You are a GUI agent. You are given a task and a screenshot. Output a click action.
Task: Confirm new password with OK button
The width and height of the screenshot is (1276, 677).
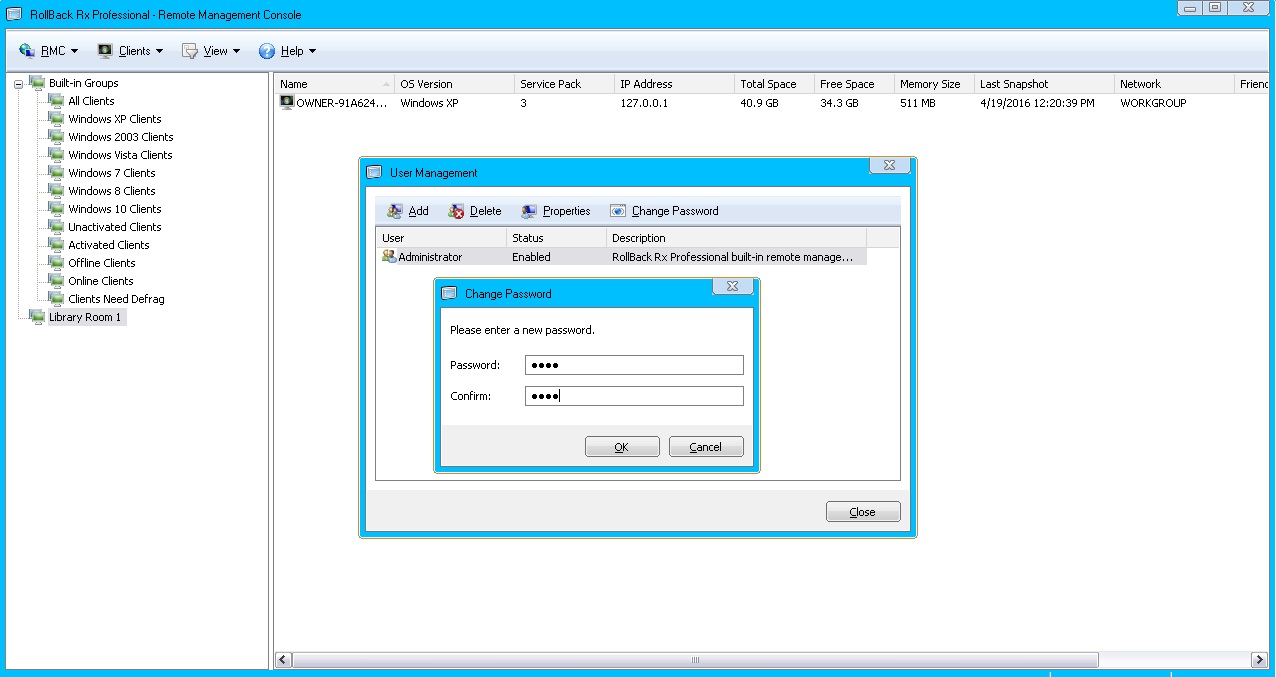coord(622,447)
